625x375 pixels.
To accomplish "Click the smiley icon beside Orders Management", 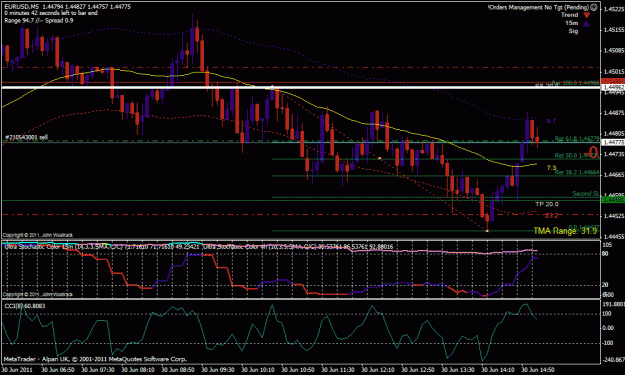I will tap(594, 7).
